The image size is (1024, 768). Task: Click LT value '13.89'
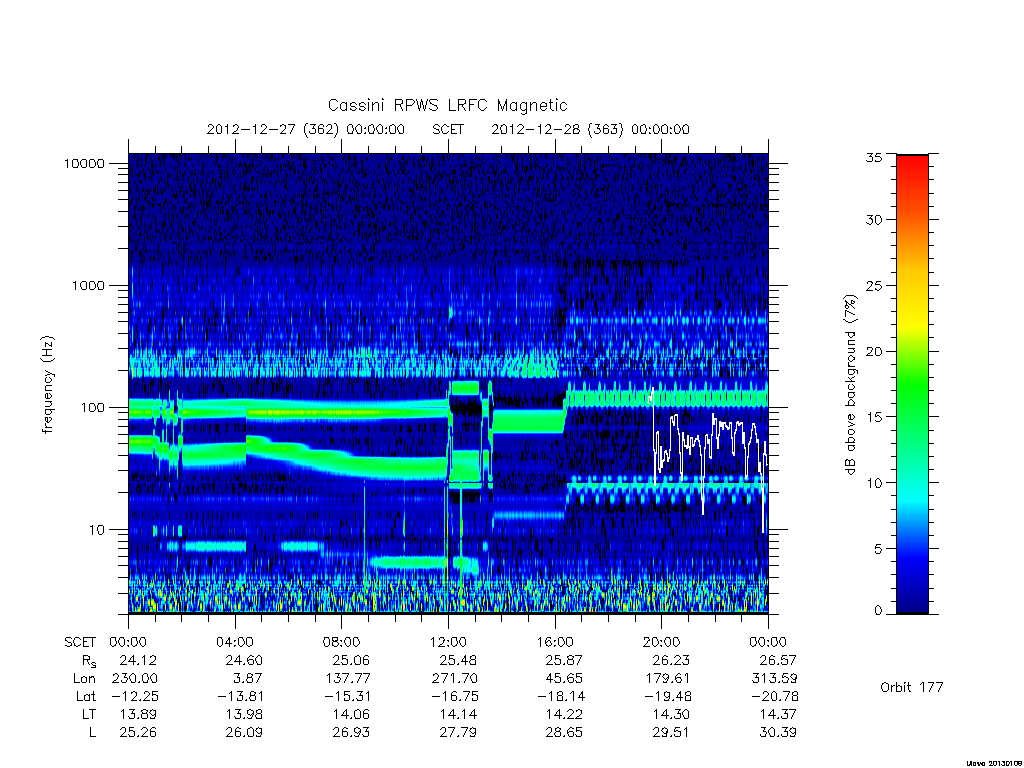point(138,714)
